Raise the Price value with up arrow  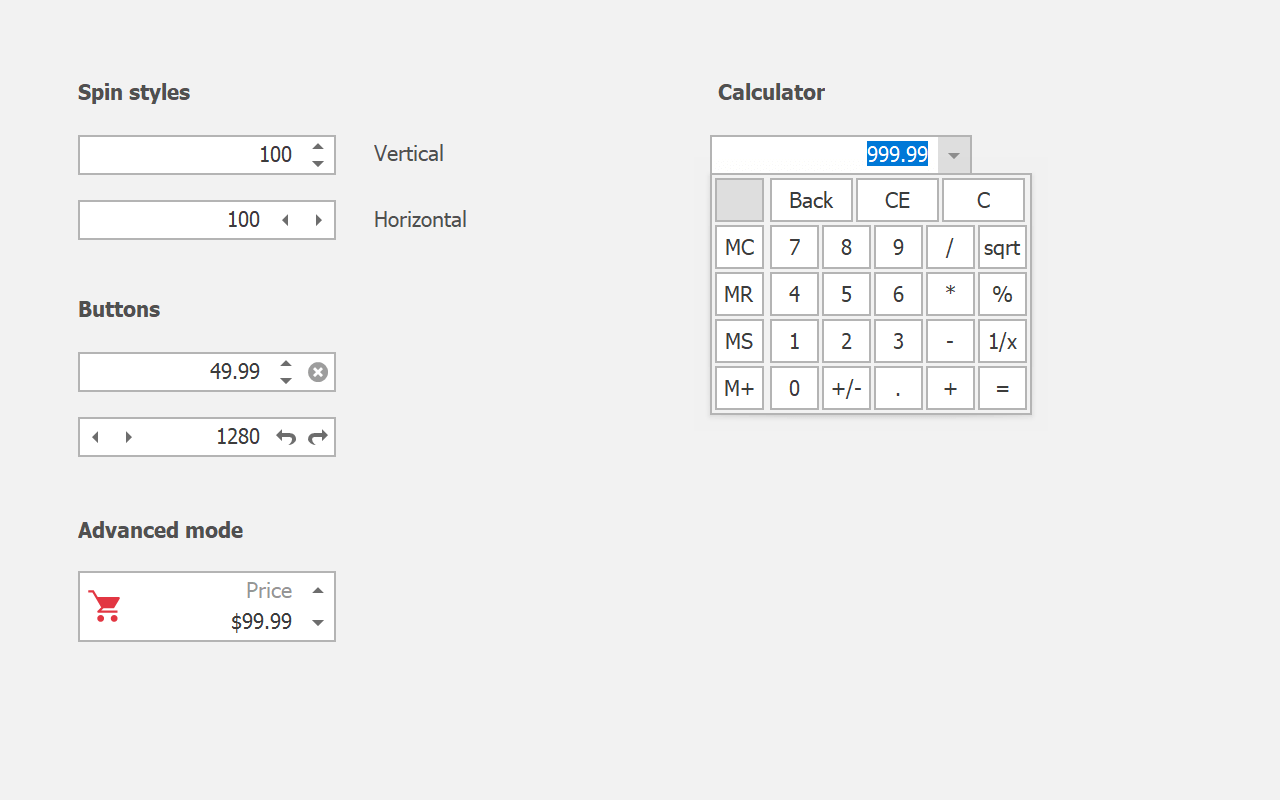pyautogui.click(x=318, y=590)
